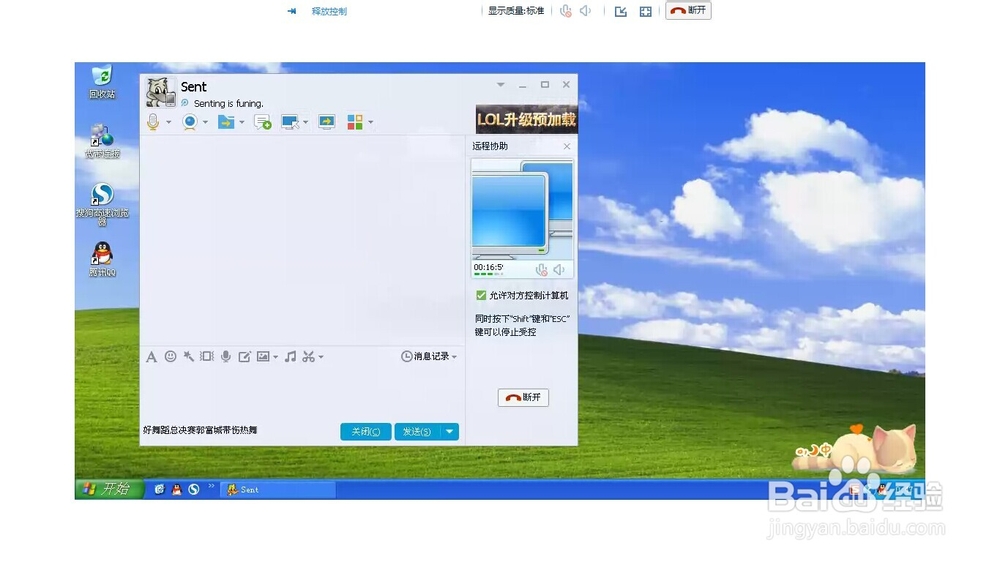
Task: Take a screenshot with scissors icon
Action: pos(309,357)
